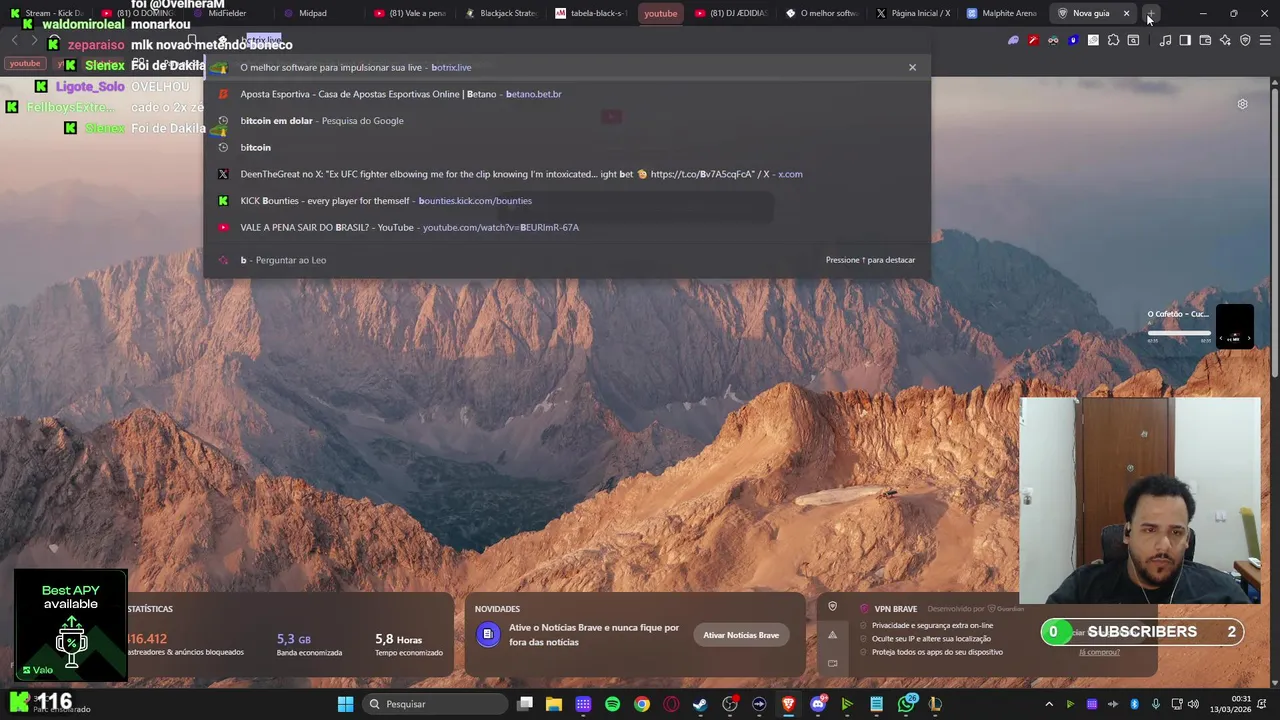1280x720 pixels.
Task: Open WhatsApp from the taskbar
Action: 906,704
